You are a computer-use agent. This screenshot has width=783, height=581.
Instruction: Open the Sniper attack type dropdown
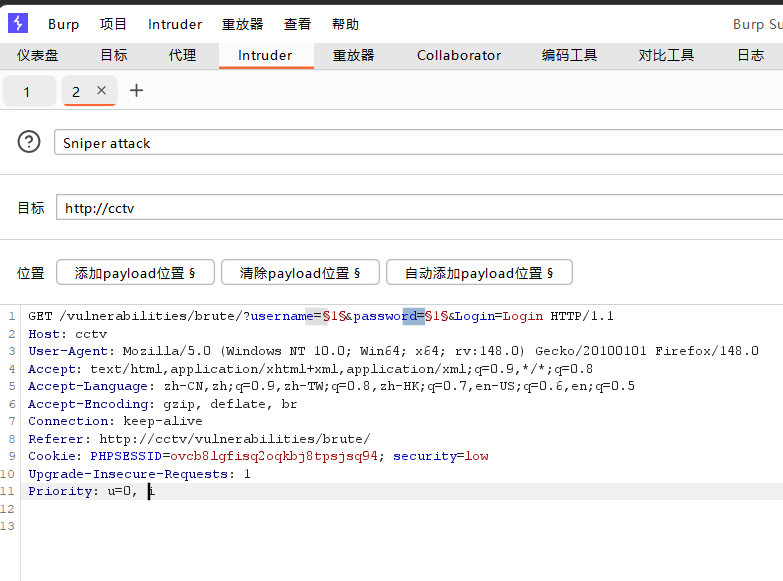(x=418, y=143)
